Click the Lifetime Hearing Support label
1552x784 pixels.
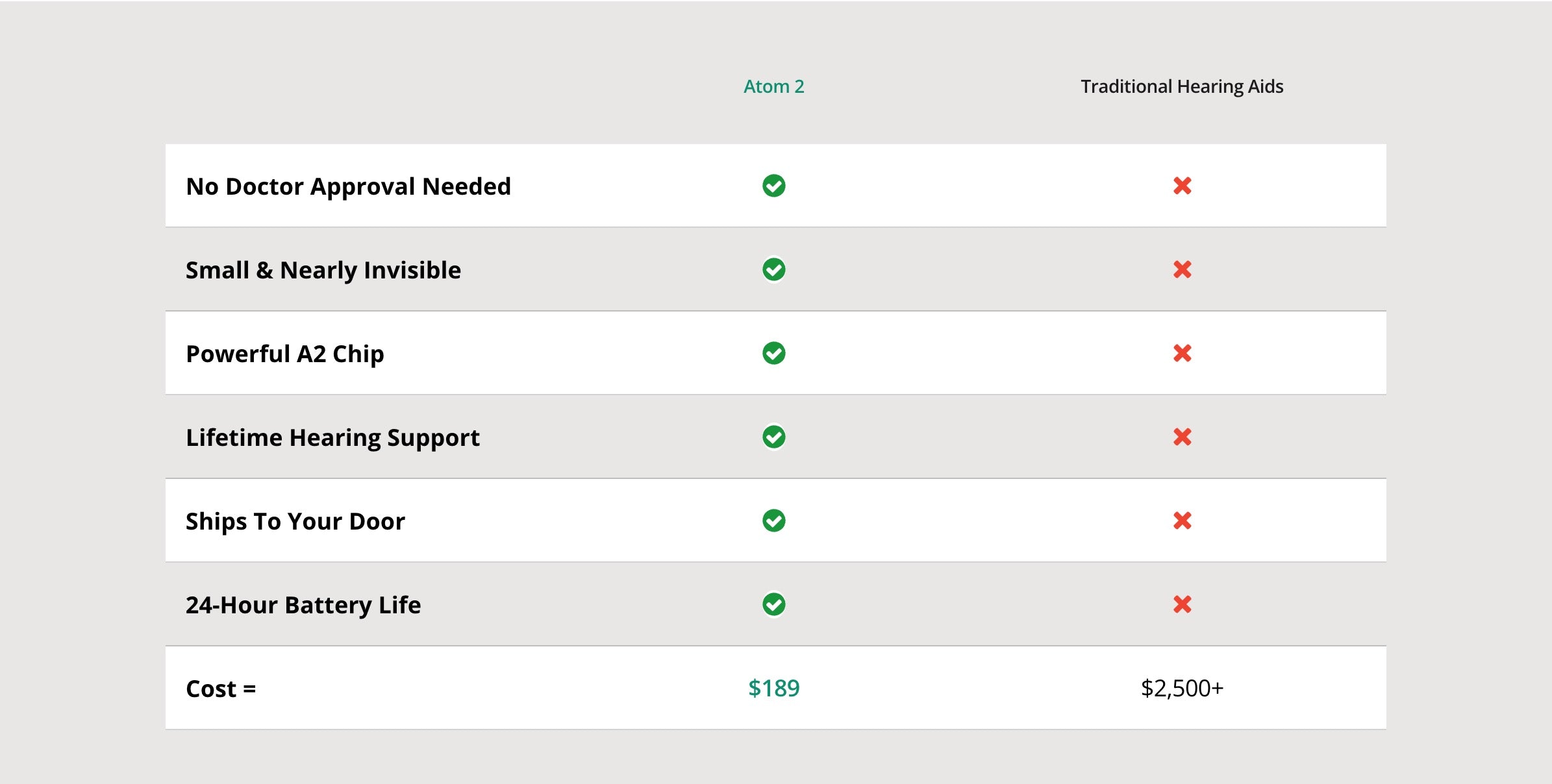[x=332, y=438]
